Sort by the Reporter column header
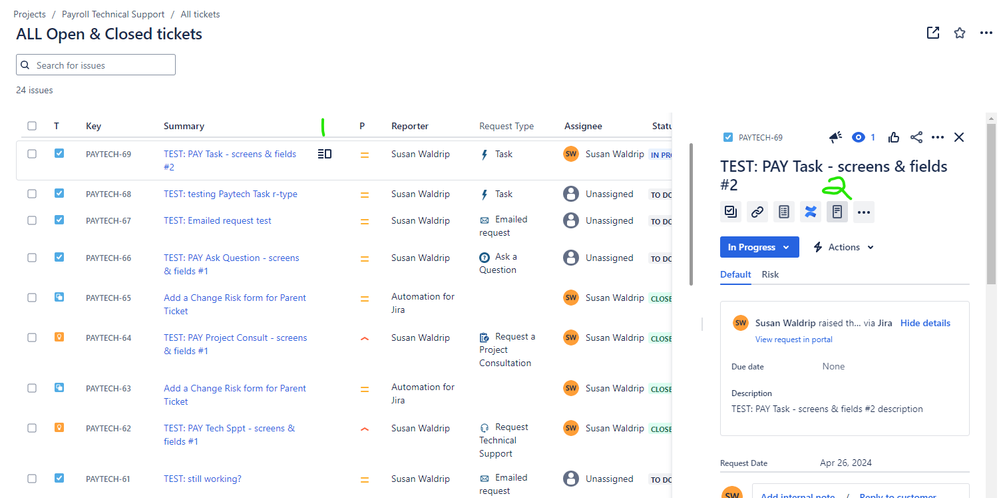 [410, 126]
